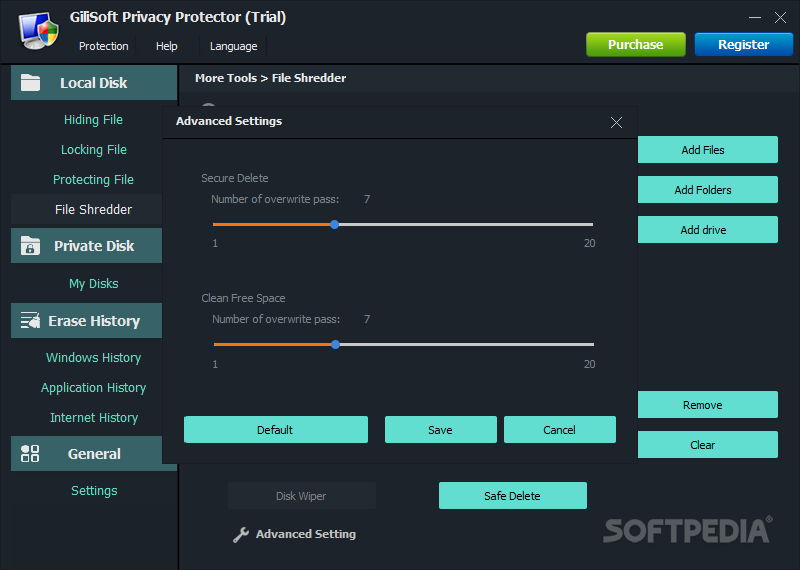Click the green Purchase button

(636, 44)
